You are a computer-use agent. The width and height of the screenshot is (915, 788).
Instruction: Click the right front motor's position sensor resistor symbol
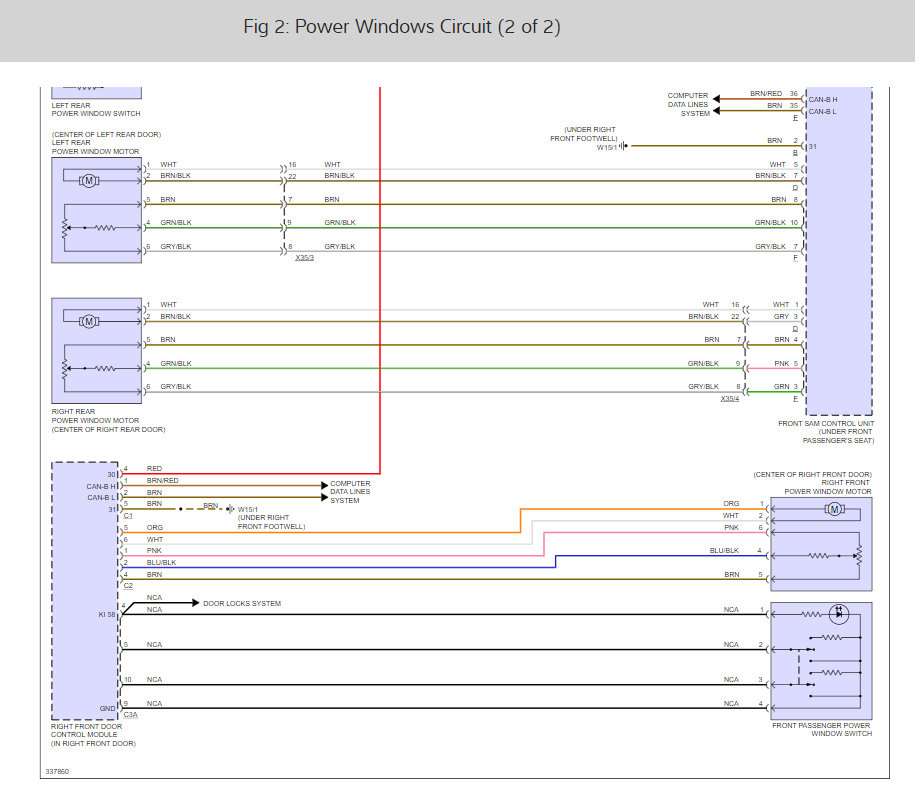pos(820,554)
